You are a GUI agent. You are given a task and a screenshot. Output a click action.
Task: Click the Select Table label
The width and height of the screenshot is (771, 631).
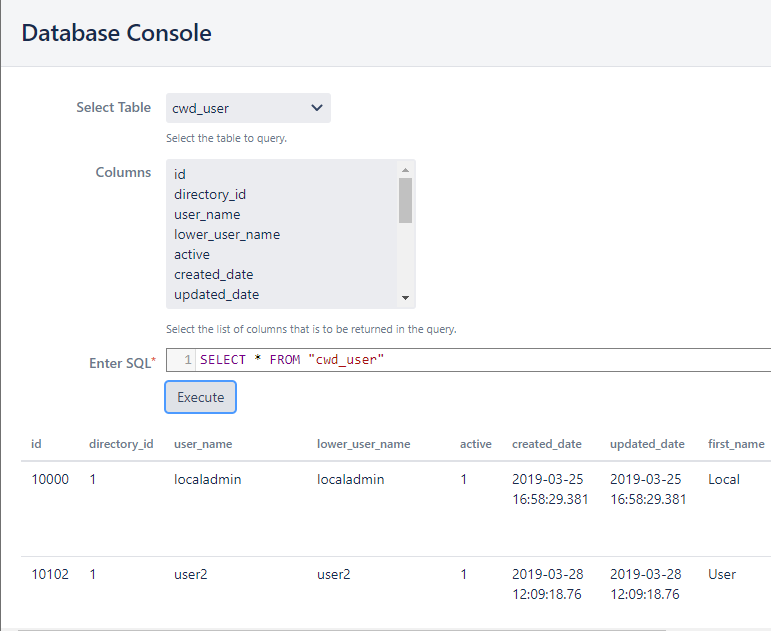[114, 107]
